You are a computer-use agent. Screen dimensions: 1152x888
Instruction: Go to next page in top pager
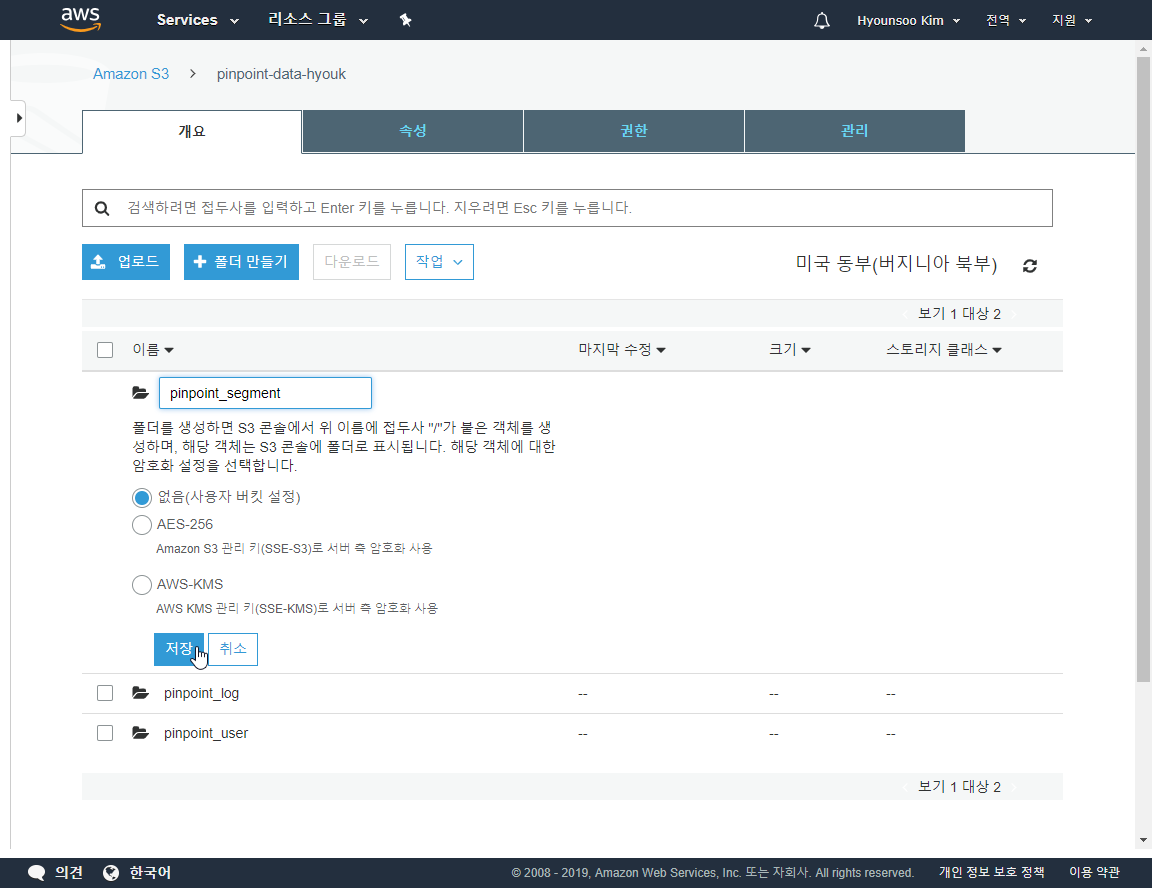click(x=1013, y=314)
